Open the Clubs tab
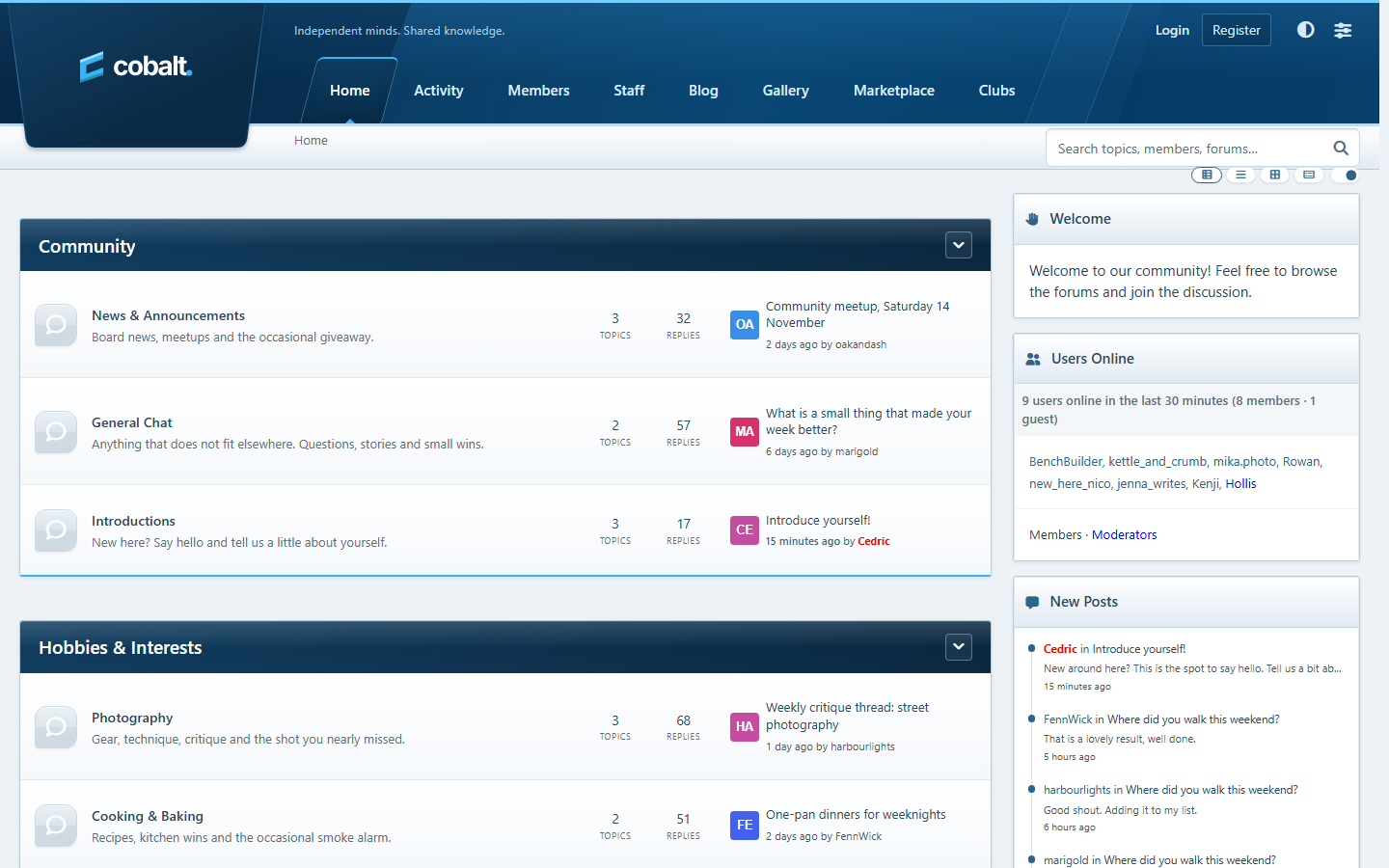The width and height of the screenshot is (1389, 868). [996, 91]
